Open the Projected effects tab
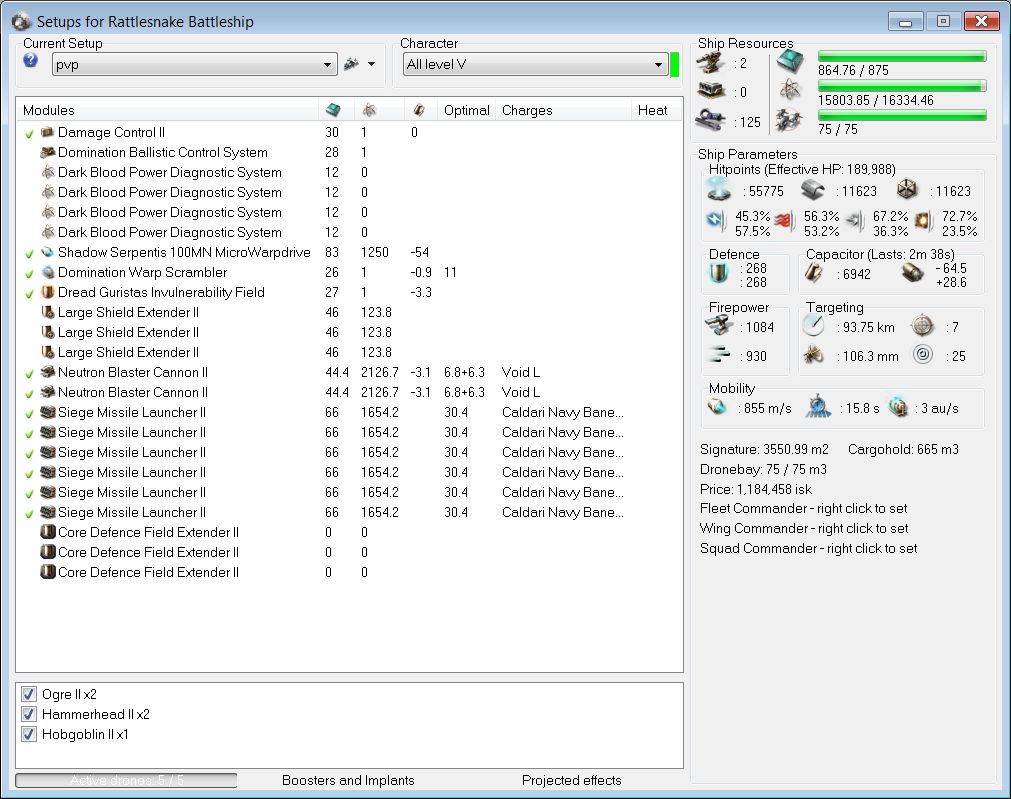1011x799 pixels. pyautogui.click(x=571, y=780)
